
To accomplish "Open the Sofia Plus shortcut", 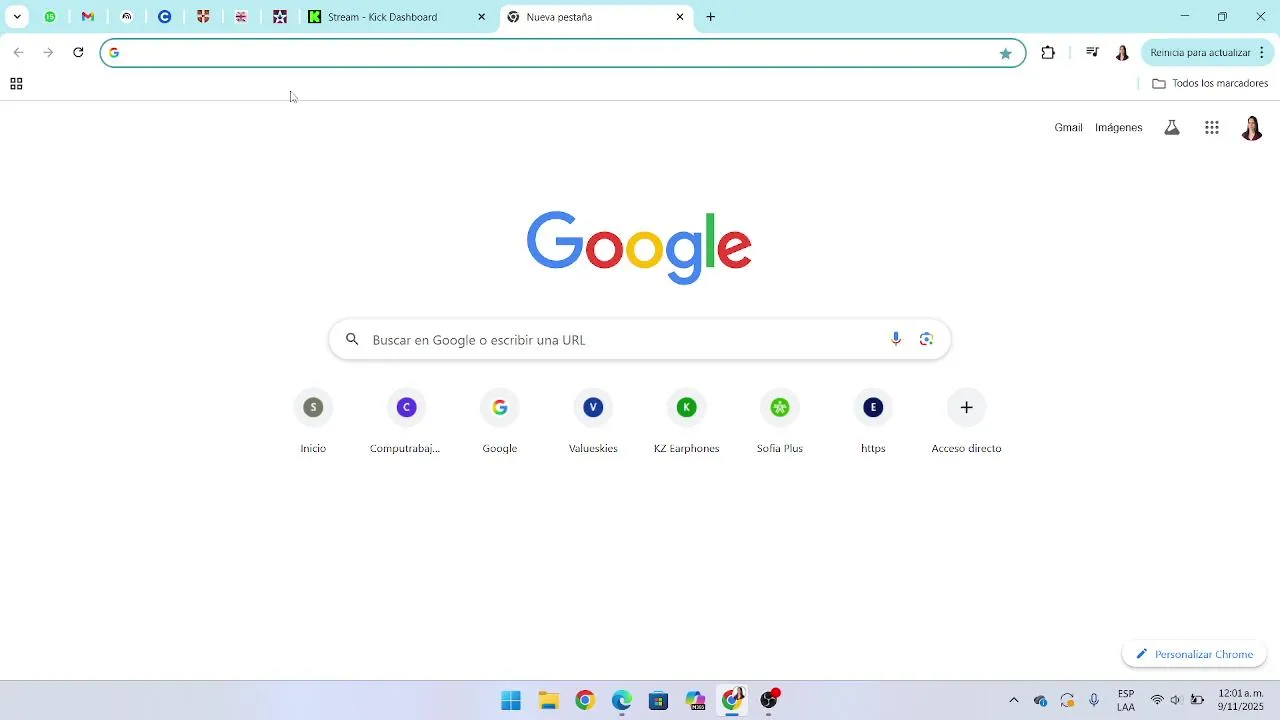I will pos(780,422).
